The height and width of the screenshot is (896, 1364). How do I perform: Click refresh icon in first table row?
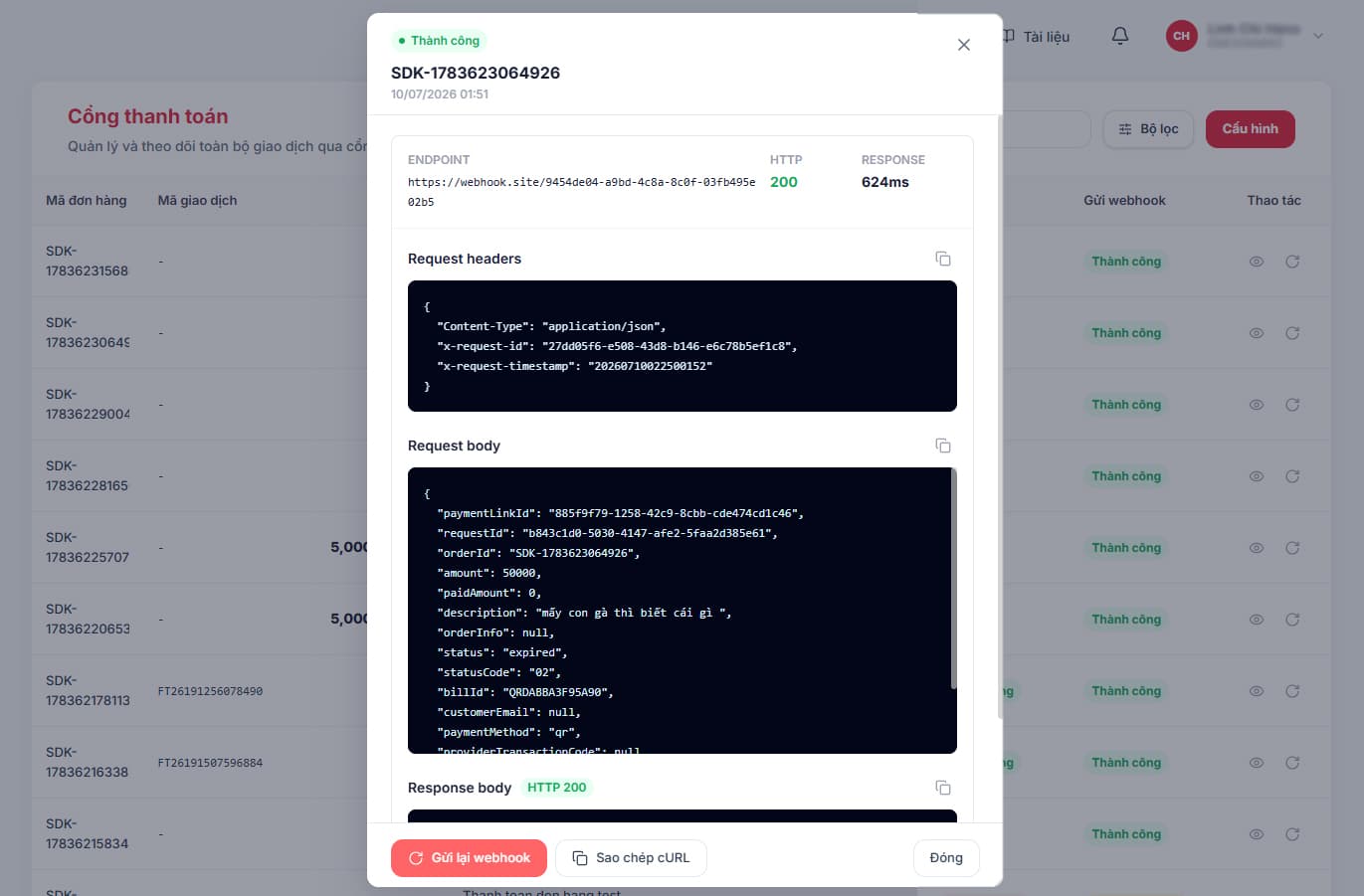click(x=1292, y=262)
